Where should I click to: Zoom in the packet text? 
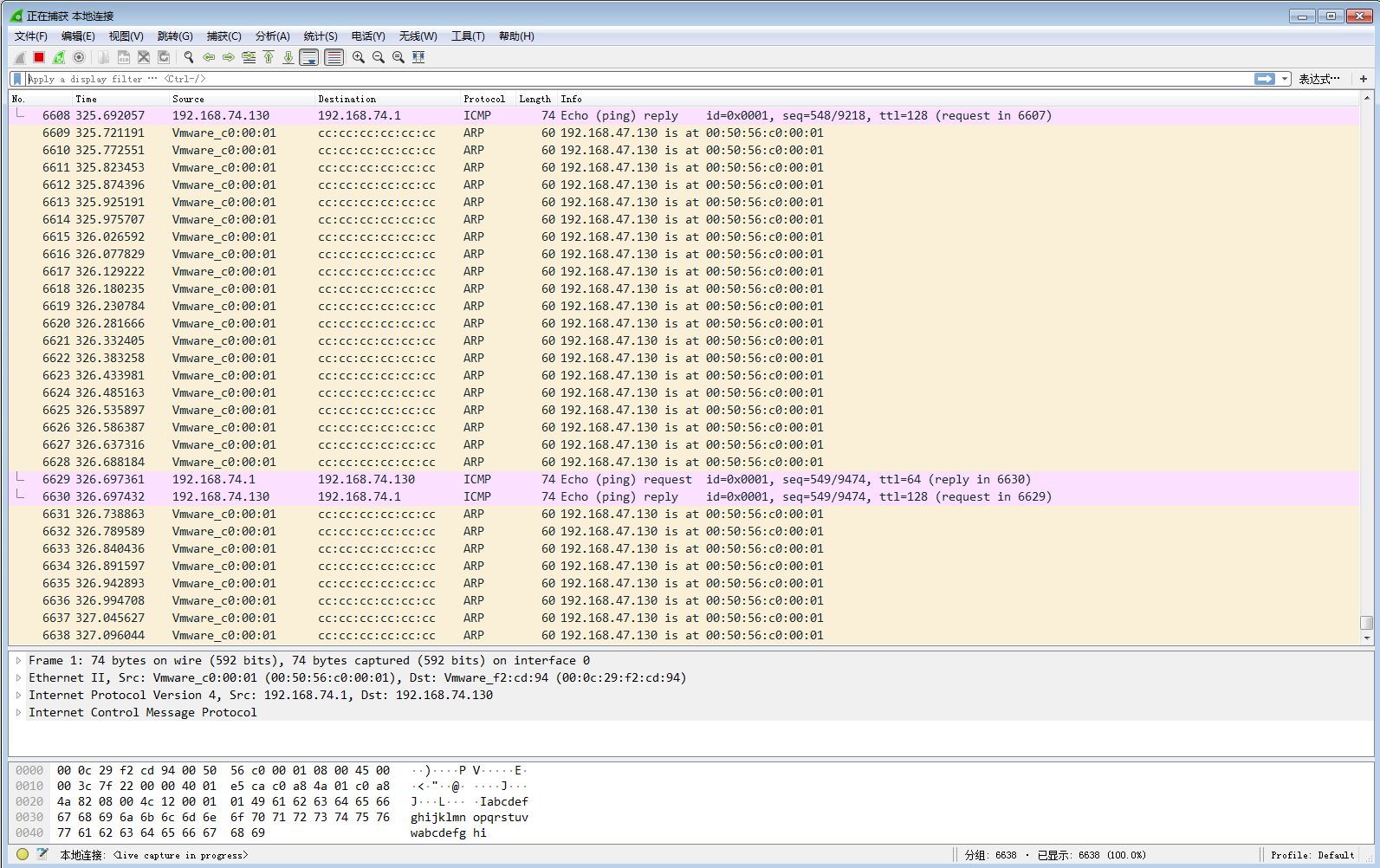(x=359, y=57)
